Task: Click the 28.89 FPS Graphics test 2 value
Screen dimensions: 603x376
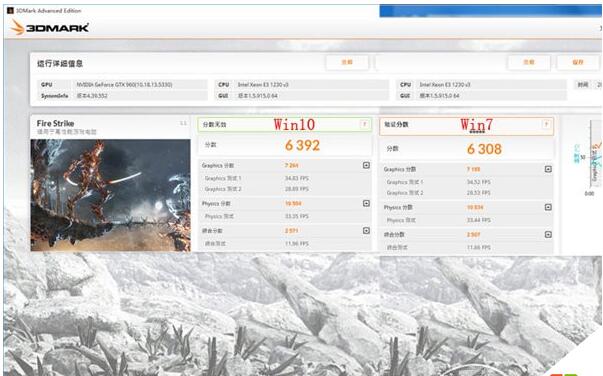Action: coord(297,189)
